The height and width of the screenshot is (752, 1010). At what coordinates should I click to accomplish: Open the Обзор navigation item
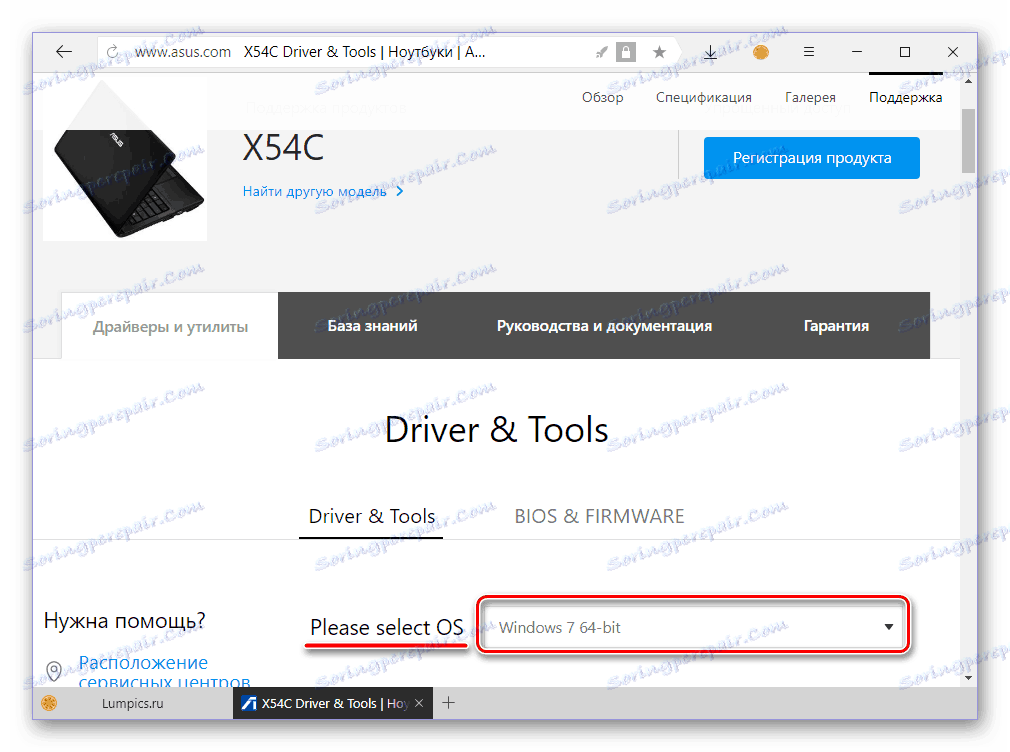[x=603, y=97]
